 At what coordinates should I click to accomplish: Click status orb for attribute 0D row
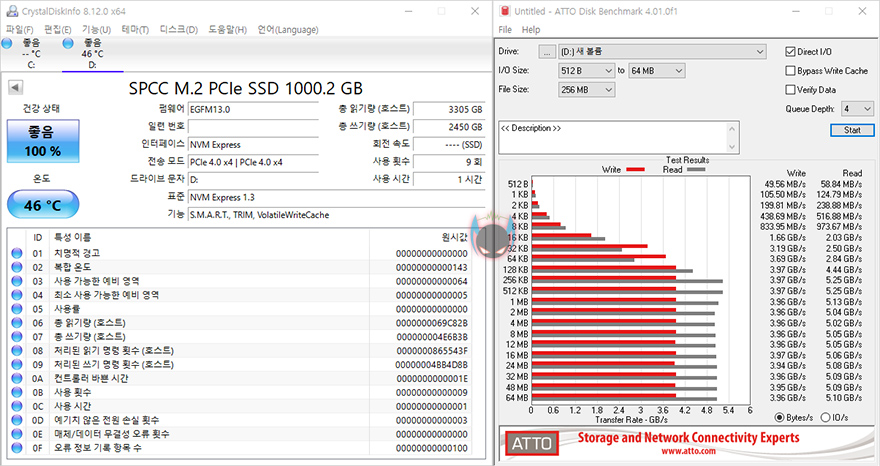[x=17, y=420]
